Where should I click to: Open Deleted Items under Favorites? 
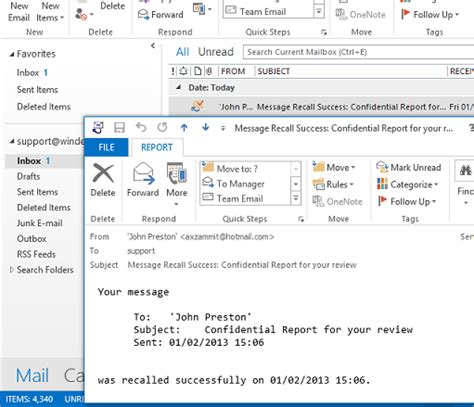coord(44,107)
